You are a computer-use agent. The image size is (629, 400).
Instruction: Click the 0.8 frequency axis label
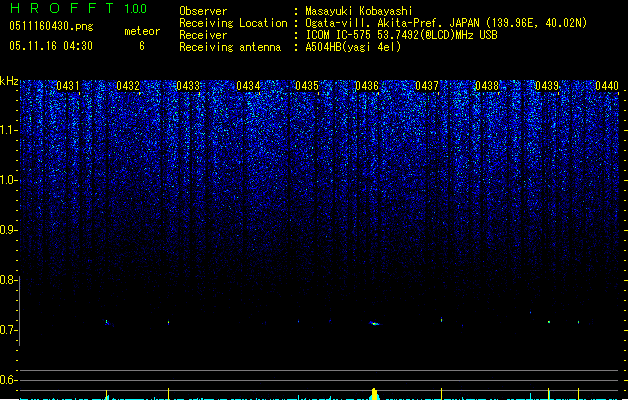coord(8,280)
